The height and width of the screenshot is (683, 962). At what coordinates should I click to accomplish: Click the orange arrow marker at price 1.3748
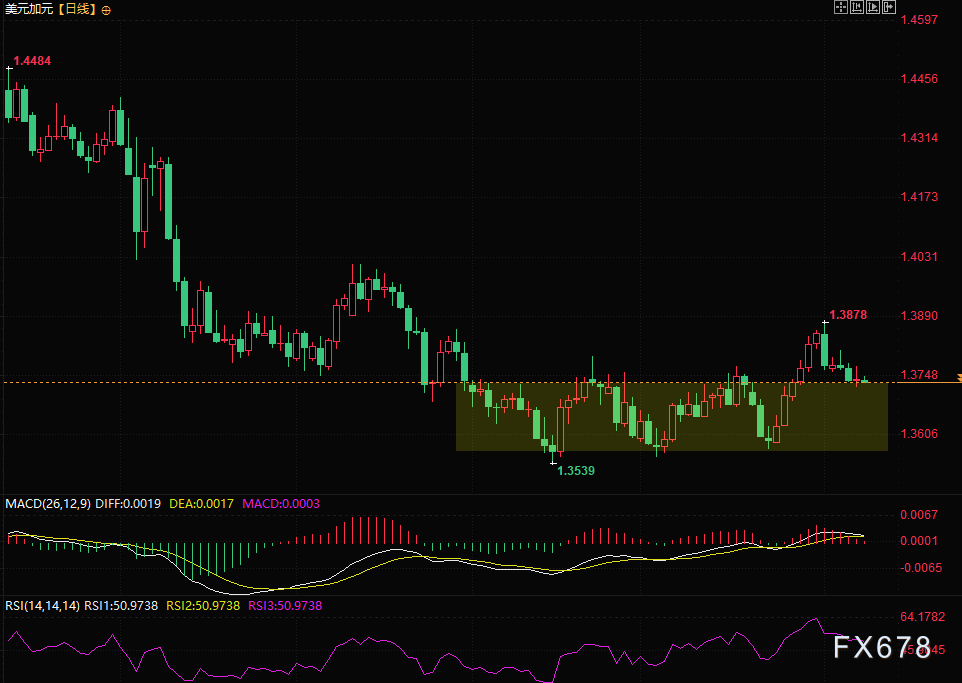coord(957,377)
